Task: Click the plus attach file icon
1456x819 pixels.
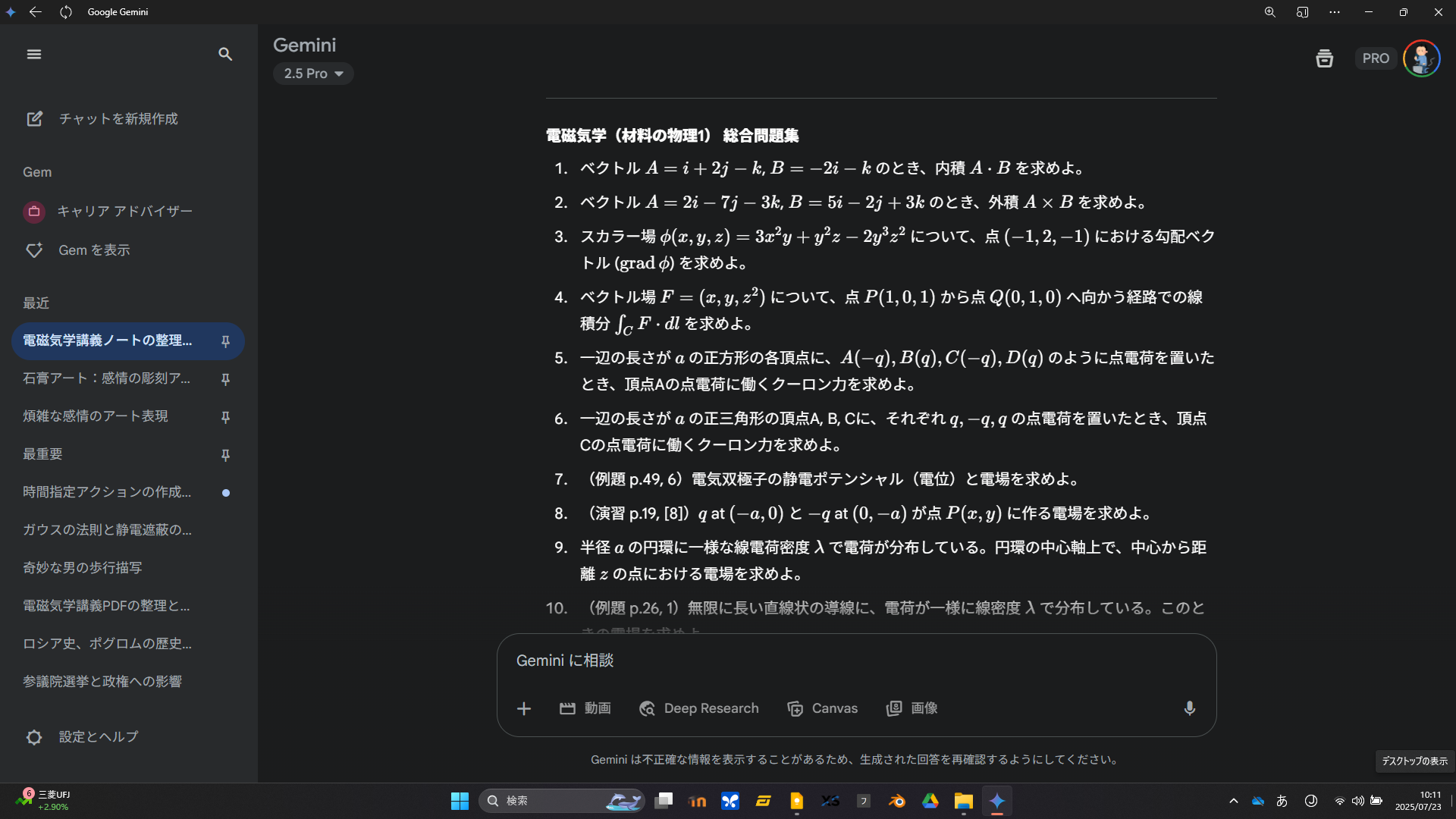Action: [x=524, y=708]
